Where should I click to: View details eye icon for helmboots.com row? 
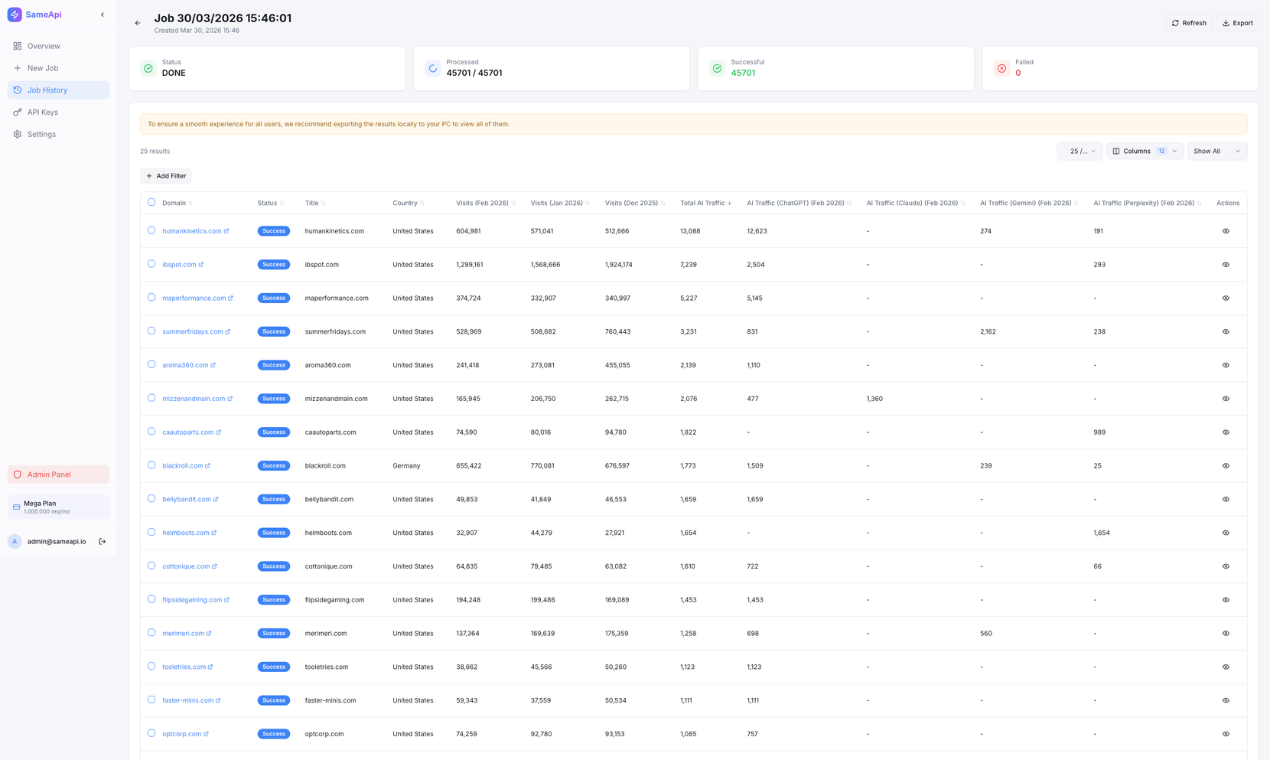[x=1226, y=533]
